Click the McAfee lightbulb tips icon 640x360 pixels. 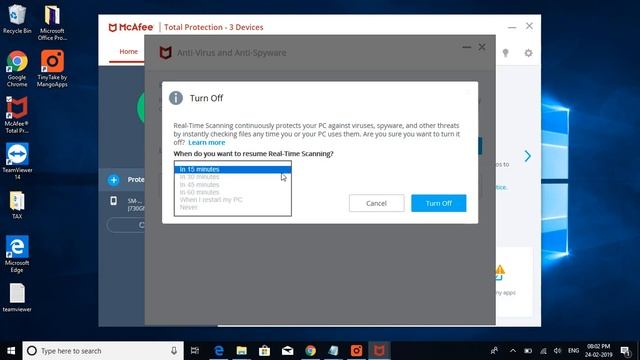click(x=505, y=53)
